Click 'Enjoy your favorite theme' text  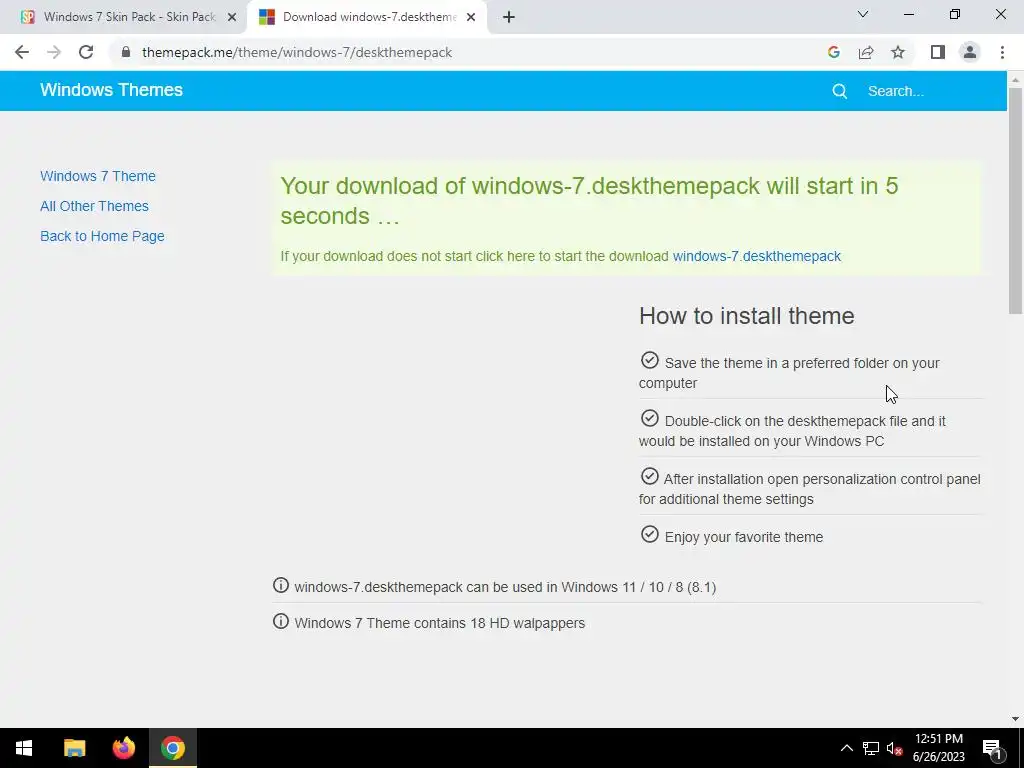(744, 537)
